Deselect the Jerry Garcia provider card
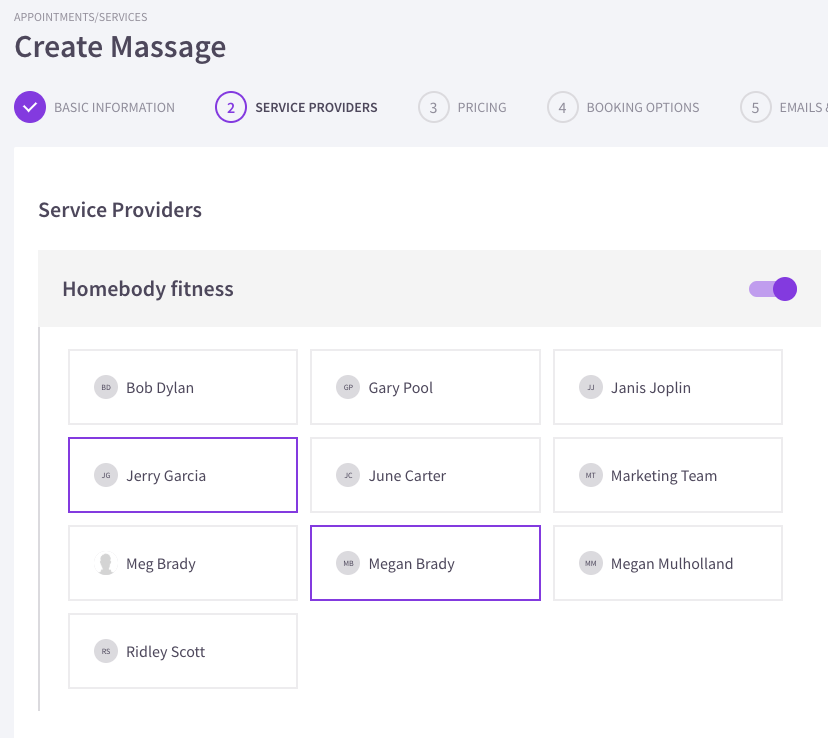Image resolution: width=828 pixels, height=738 pixels. [x=183, y=475]
